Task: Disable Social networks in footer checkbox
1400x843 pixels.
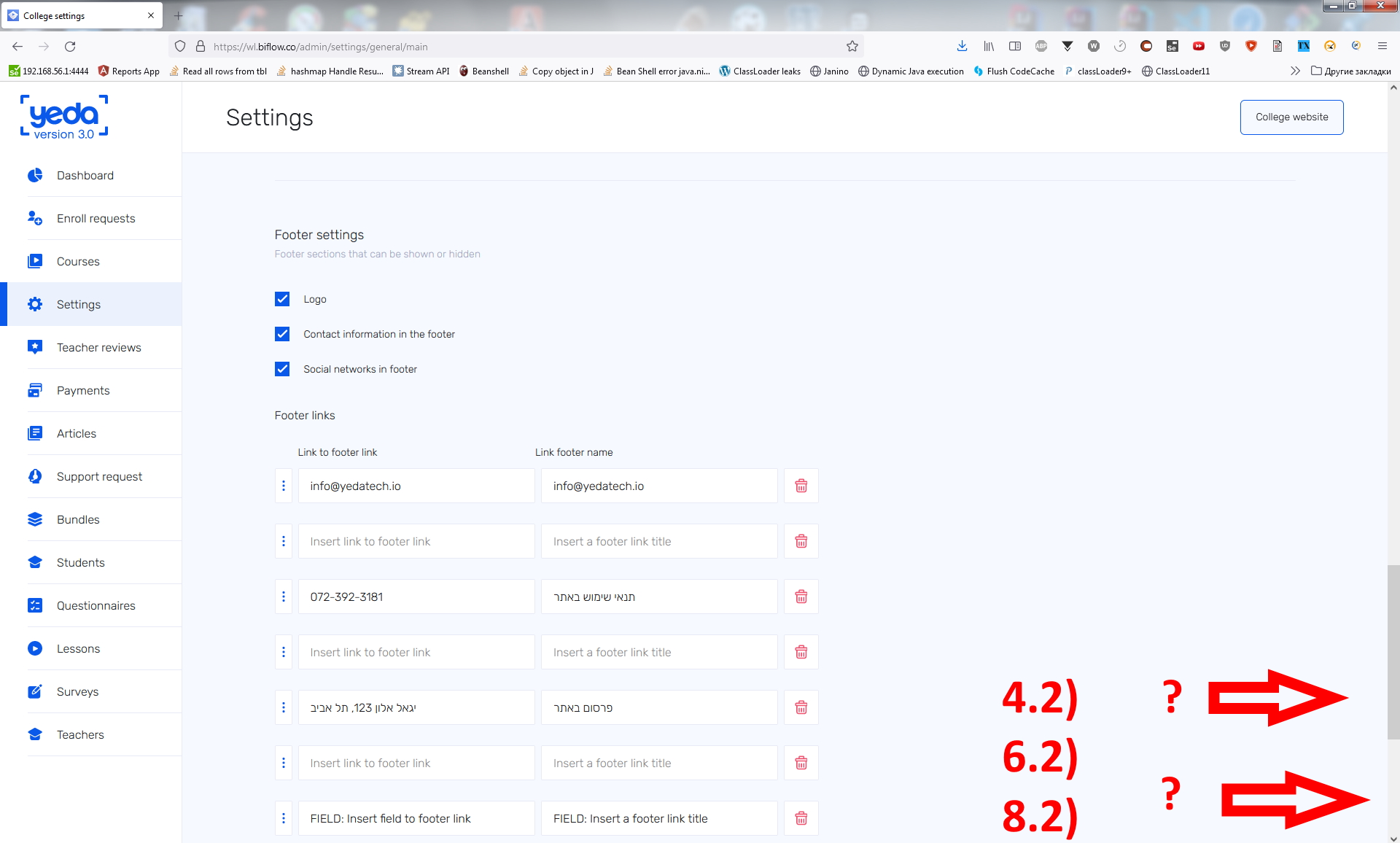Action: pyautogui.click(x=282, y=369)
